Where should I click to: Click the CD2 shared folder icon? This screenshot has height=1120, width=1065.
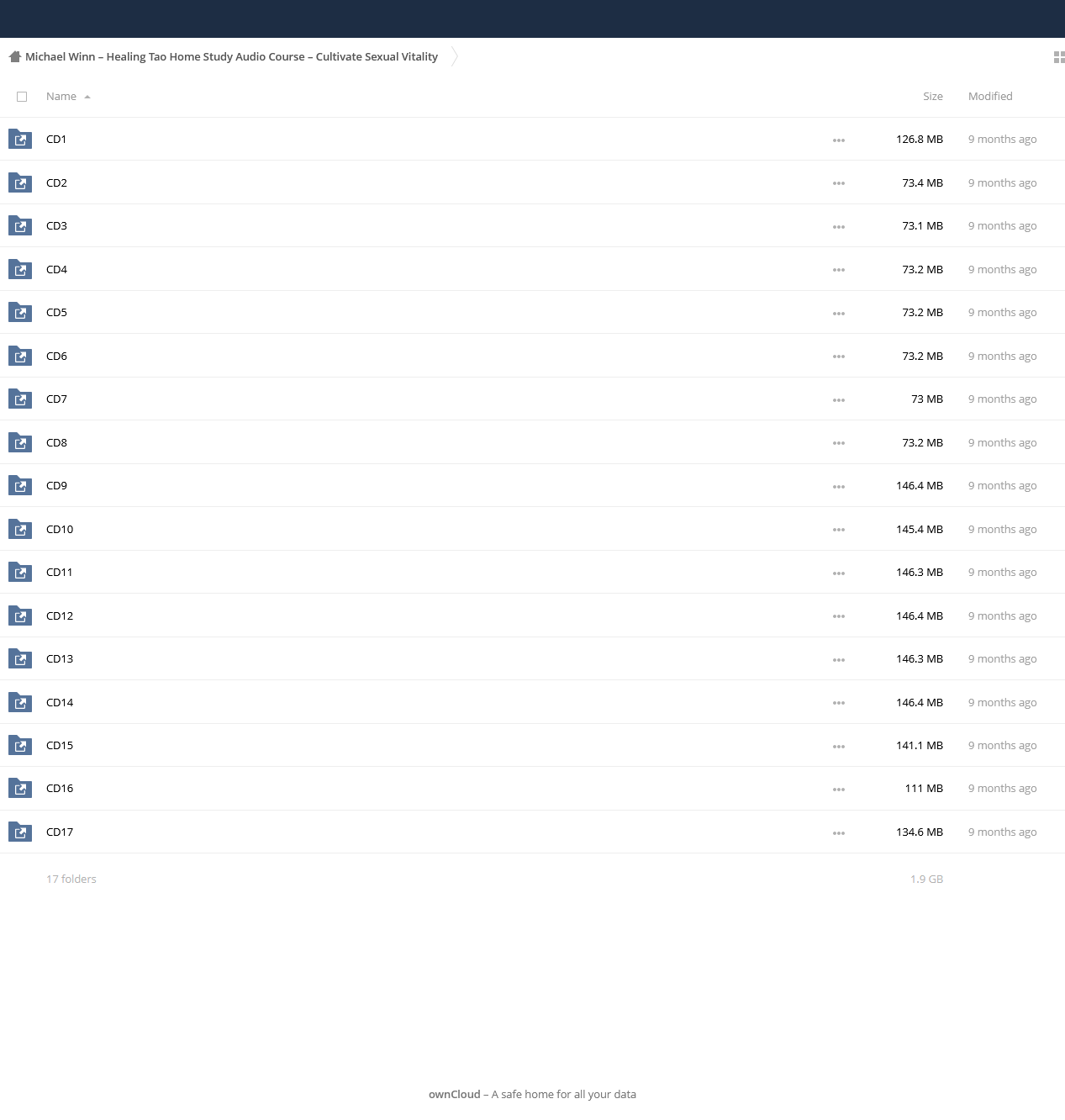click(x=20, y=182)
